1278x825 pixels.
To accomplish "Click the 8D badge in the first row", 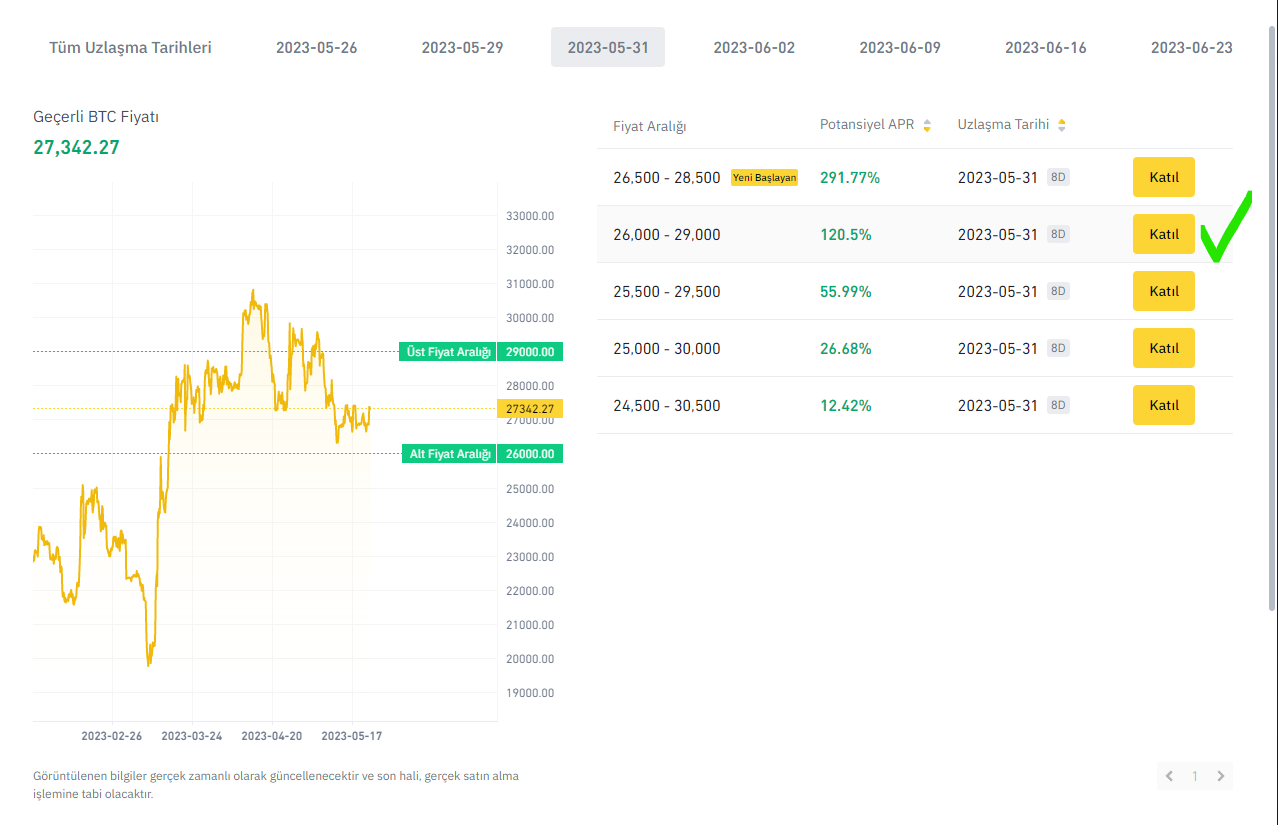I will click(1057, 177).
